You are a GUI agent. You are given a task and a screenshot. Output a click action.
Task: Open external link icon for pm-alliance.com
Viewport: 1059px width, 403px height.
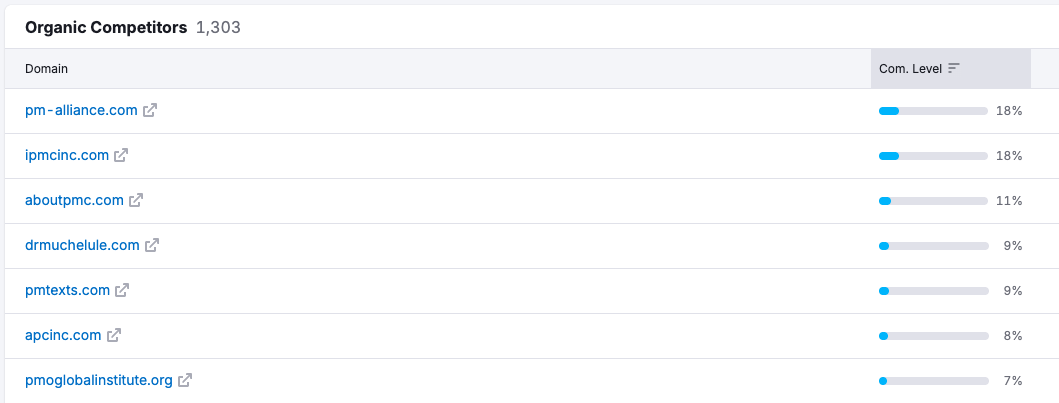click(150, 110)
